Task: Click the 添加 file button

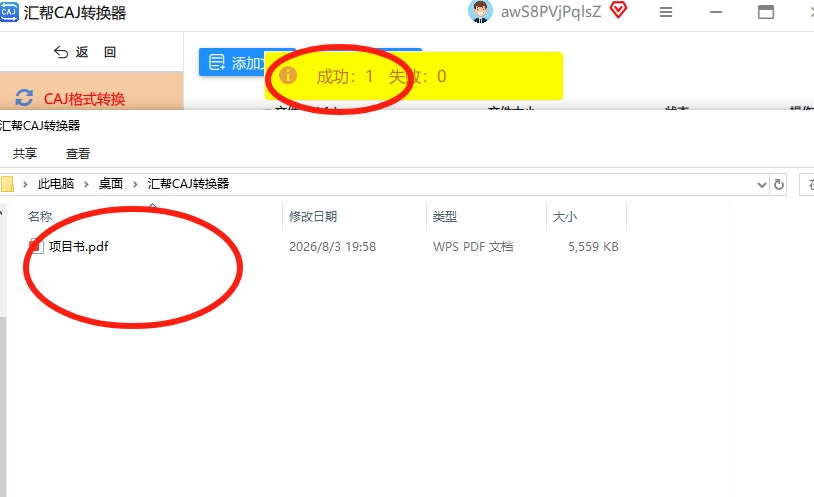Action: (233, 63)
